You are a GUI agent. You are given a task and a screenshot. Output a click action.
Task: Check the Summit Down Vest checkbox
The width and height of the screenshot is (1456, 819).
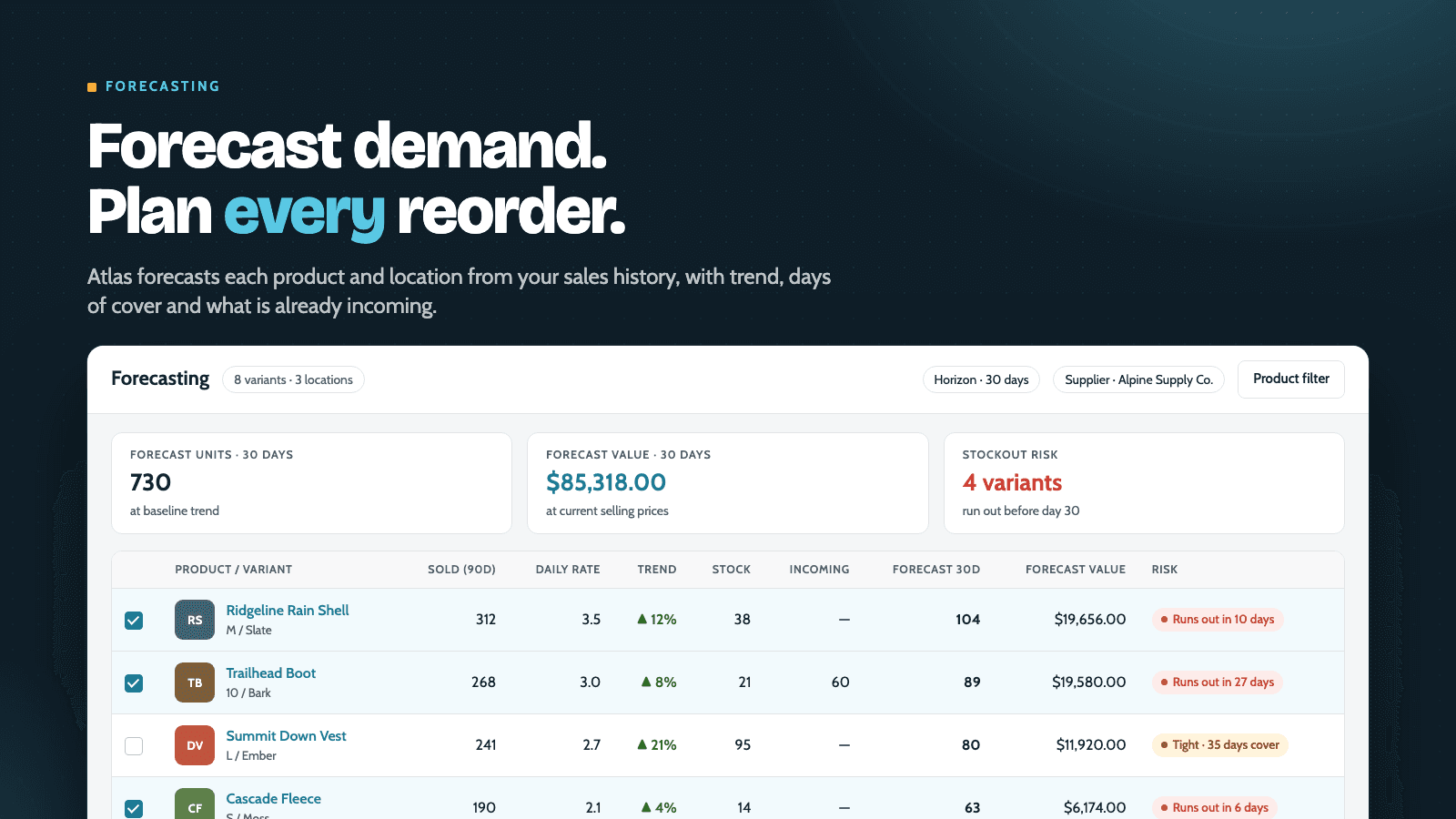point(134,746)
